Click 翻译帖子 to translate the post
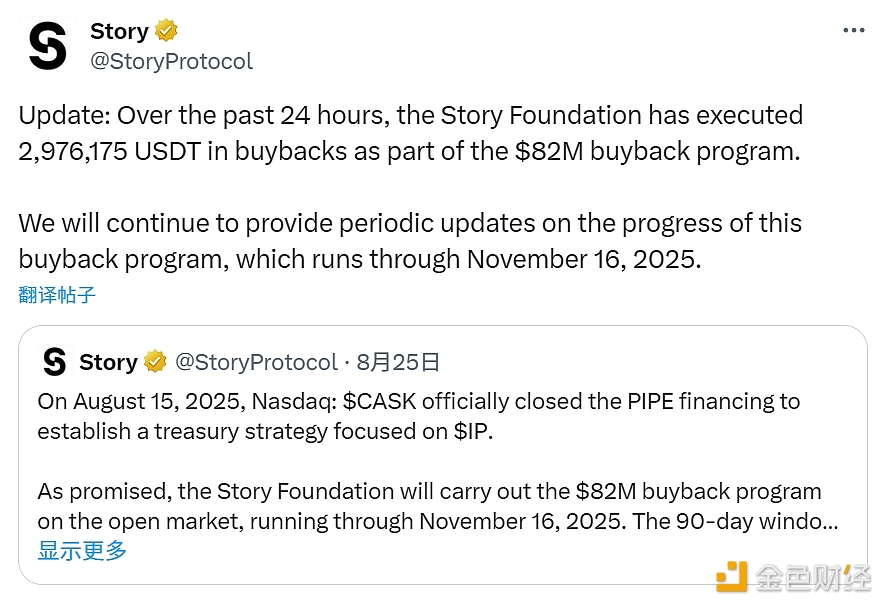This screenshot has width=883, height=604. (57, 295)
